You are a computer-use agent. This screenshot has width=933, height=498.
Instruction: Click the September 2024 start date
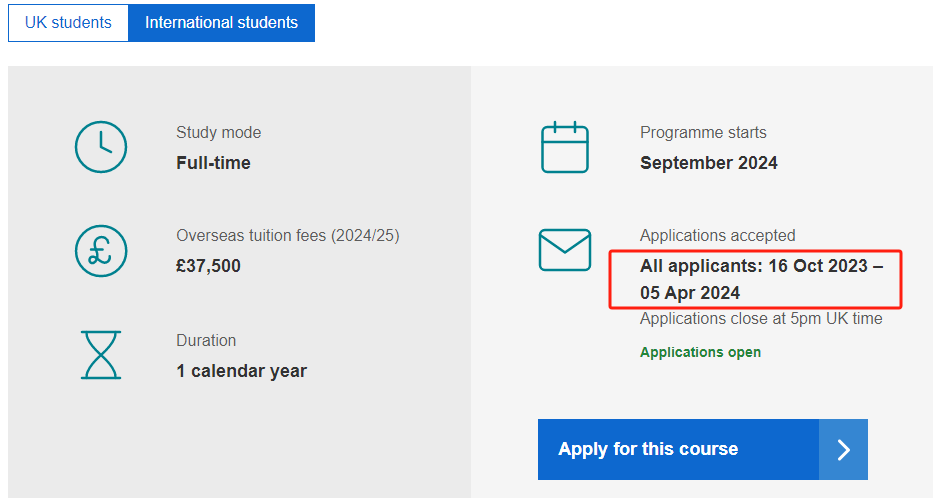pyautogui.click(x=709, y=163)
